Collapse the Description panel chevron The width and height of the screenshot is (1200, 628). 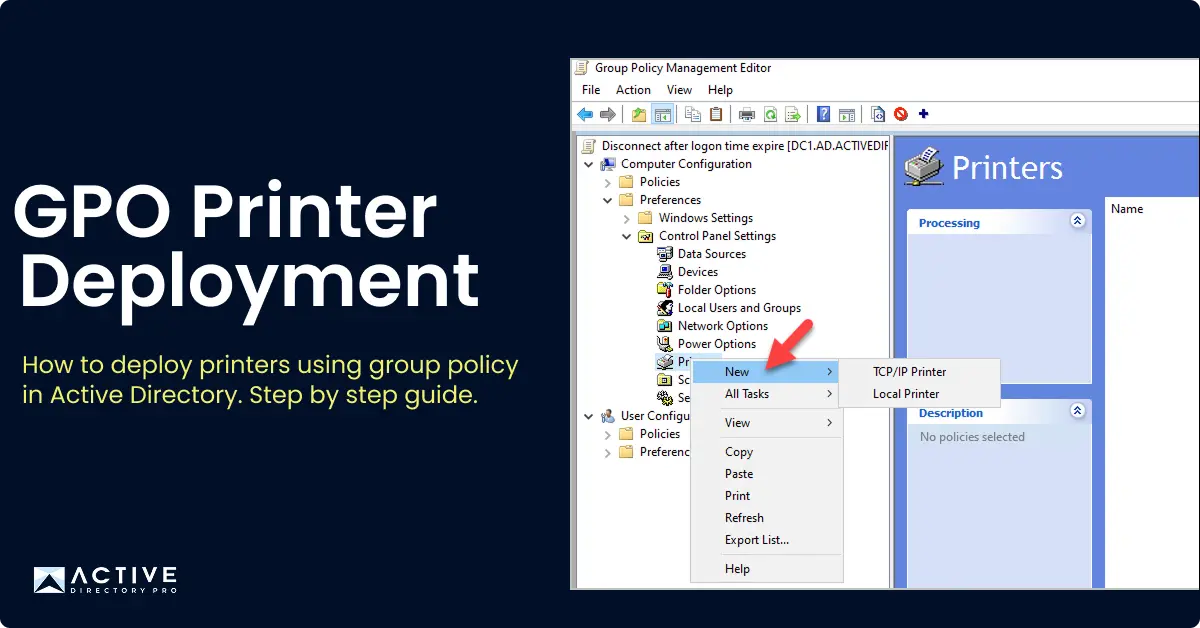[x=1077, y=411]
